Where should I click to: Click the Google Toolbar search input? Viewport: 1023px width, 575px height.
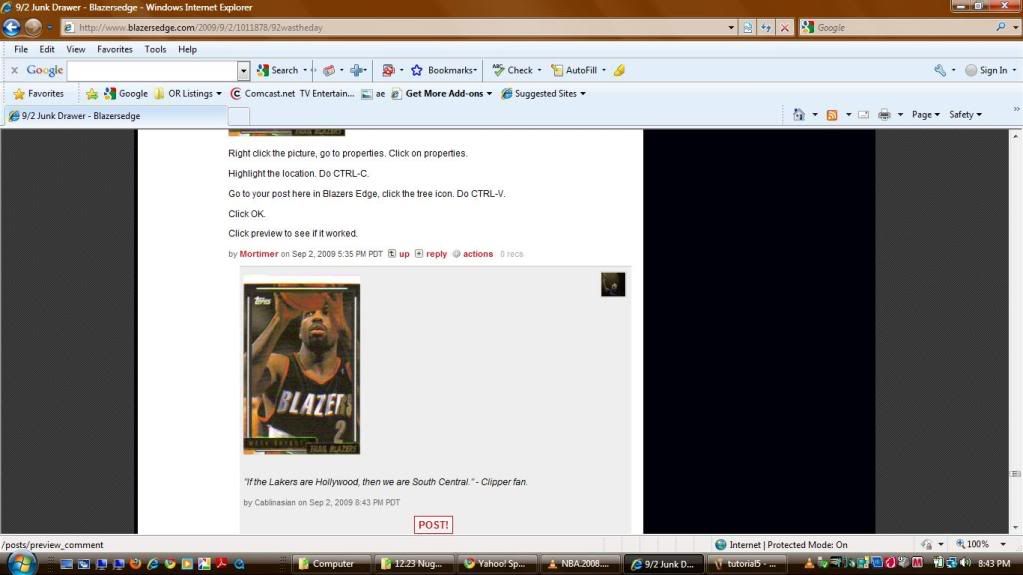click(x=153, y=70)
